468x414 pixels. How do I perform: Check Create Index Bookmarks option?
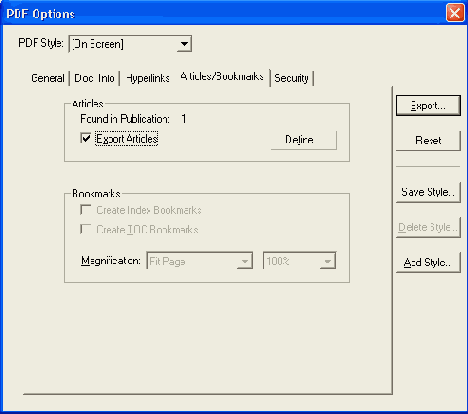[x=86, y=210]
